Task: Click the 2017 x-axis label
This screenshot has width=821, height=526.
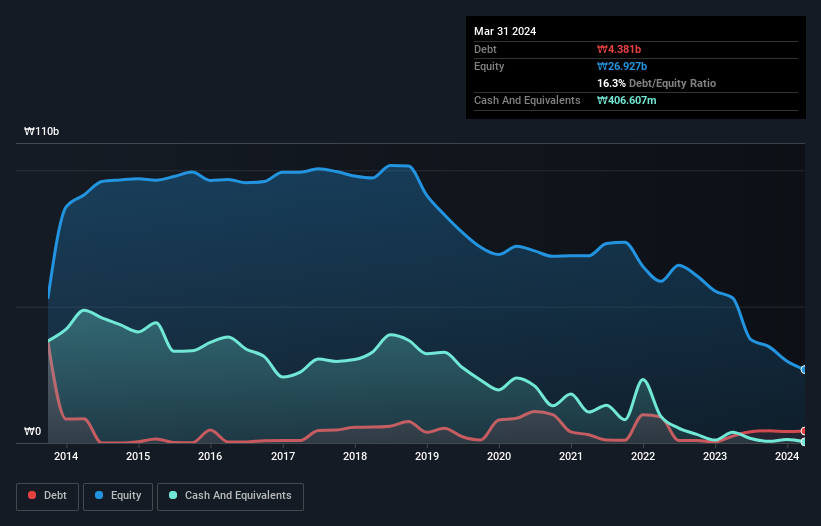Action: pos(283,456)
